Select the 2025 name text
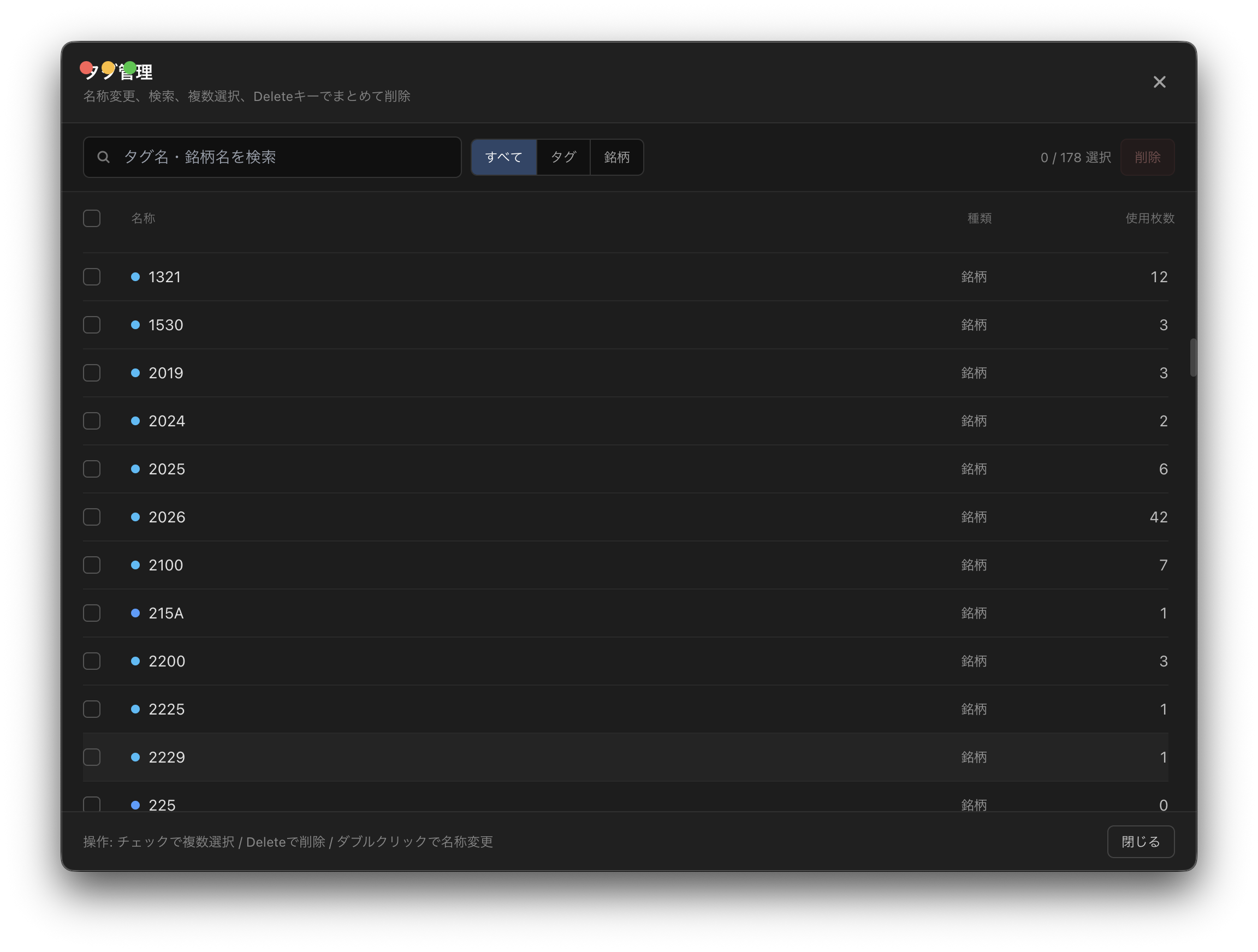 pos(167,469)
